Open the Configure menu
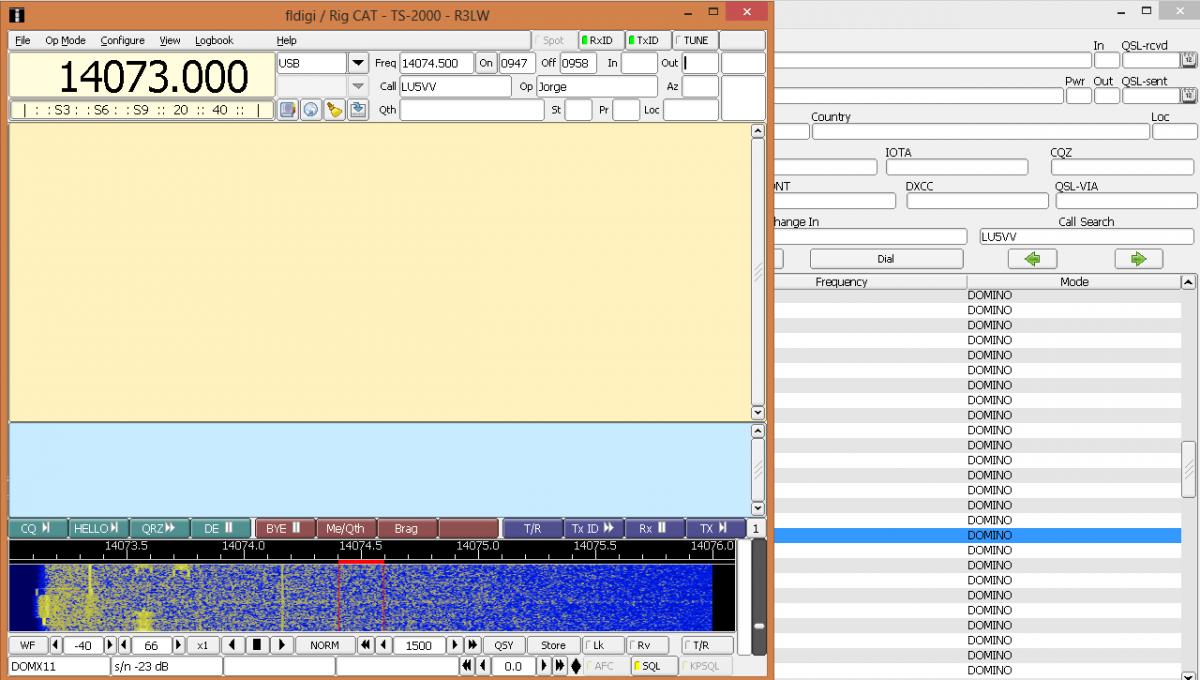Screen dimensions: 1200x680 coord(122,41)
